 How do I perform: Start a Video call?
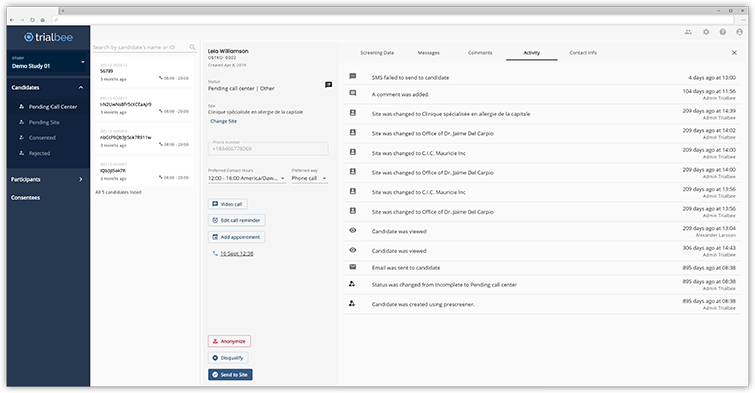(x=227, y=204)
